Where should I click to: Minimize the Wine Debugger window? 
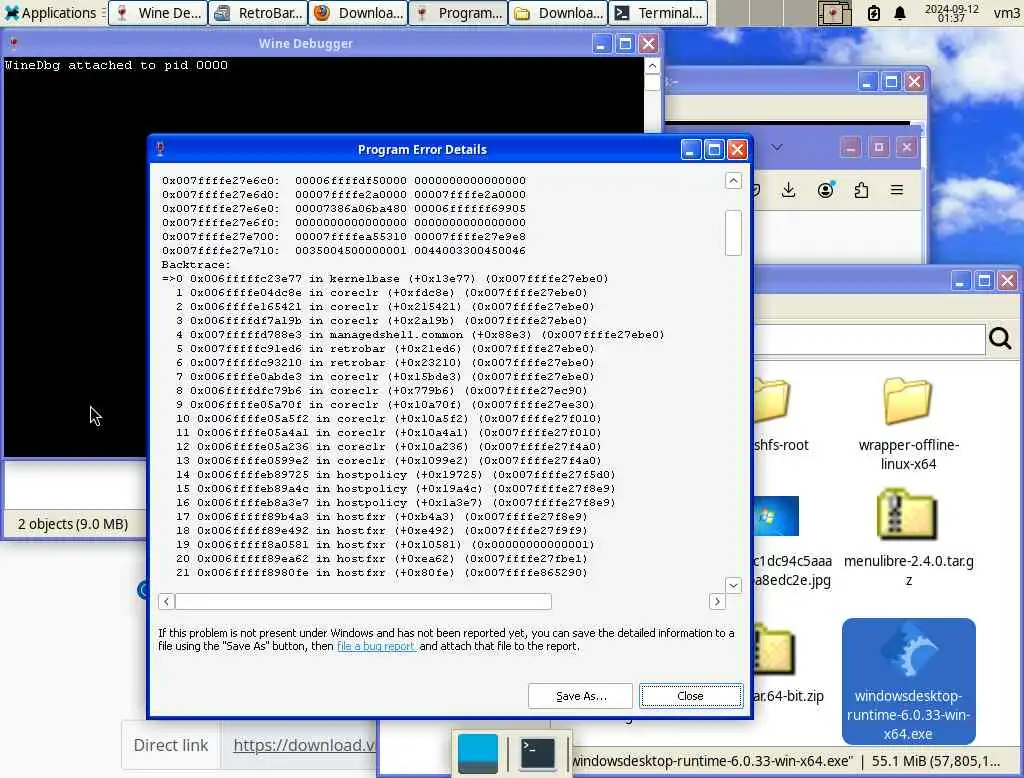click(x=601, y=44)
